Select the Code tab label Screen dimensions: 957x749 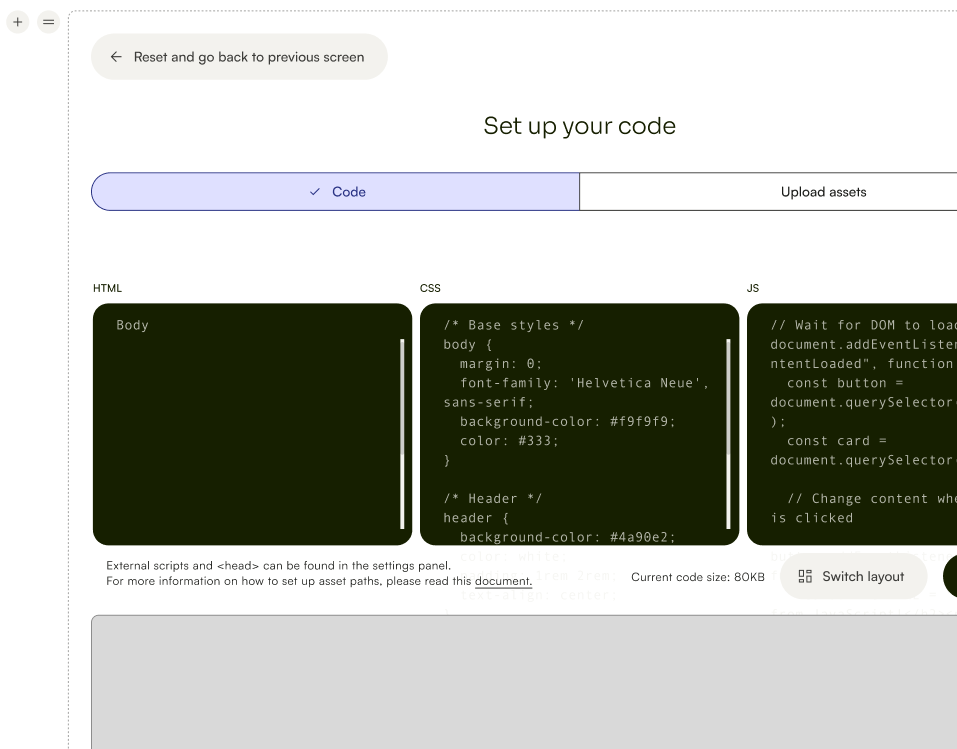click(348, 192)
